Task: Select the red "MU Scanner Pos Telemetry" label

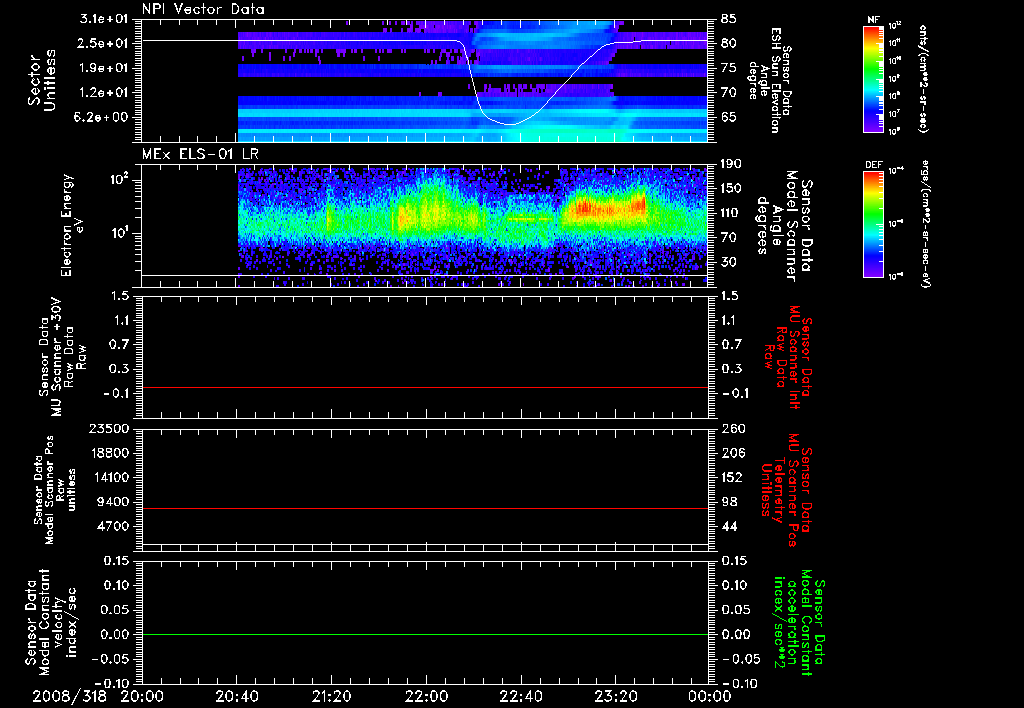Action: (786, 490)
